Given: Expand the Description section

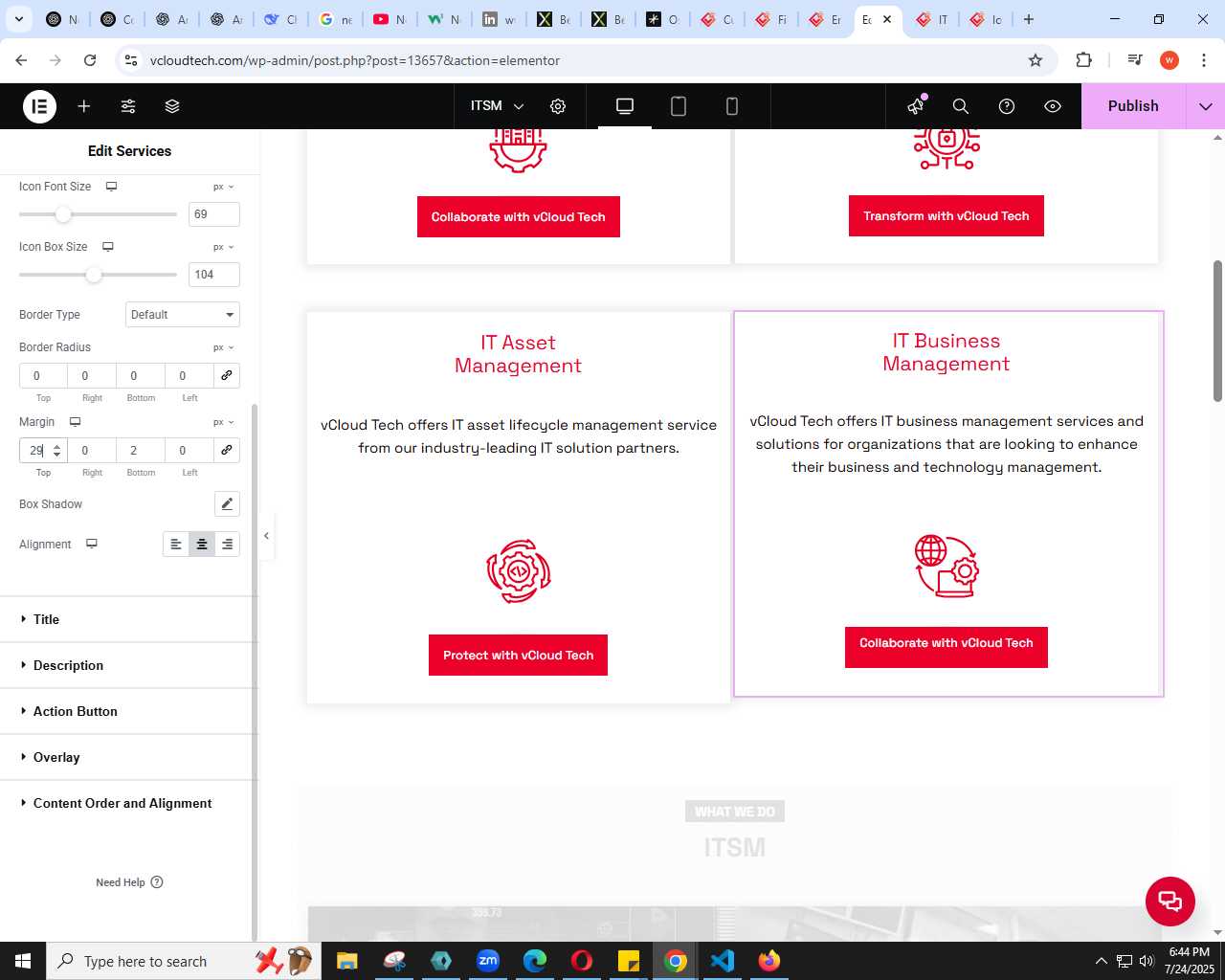Looking at the screenshot, I should (x=129, y=665).
